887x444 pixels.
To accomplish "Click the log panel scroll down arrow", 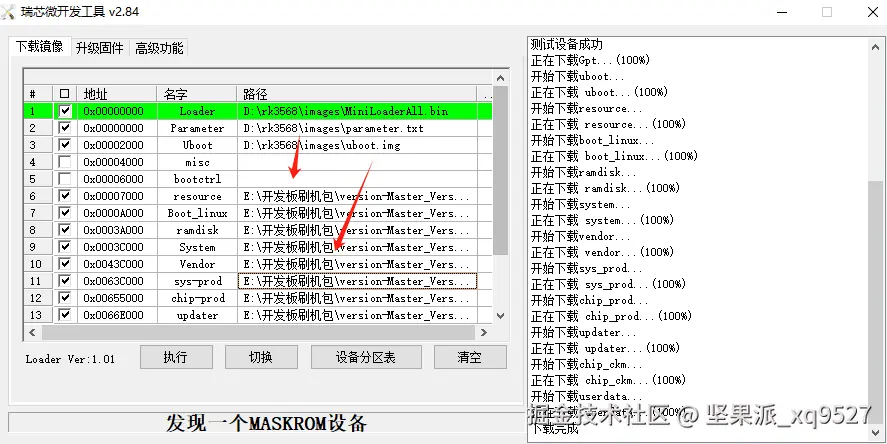I will click(x=875, y=432).
